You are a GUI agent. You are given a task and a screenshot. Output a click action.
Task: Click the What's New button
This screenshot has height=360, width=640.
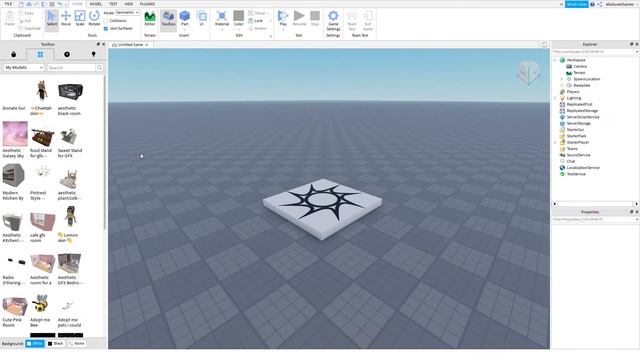pyautogui.click(x=576, y=4)
